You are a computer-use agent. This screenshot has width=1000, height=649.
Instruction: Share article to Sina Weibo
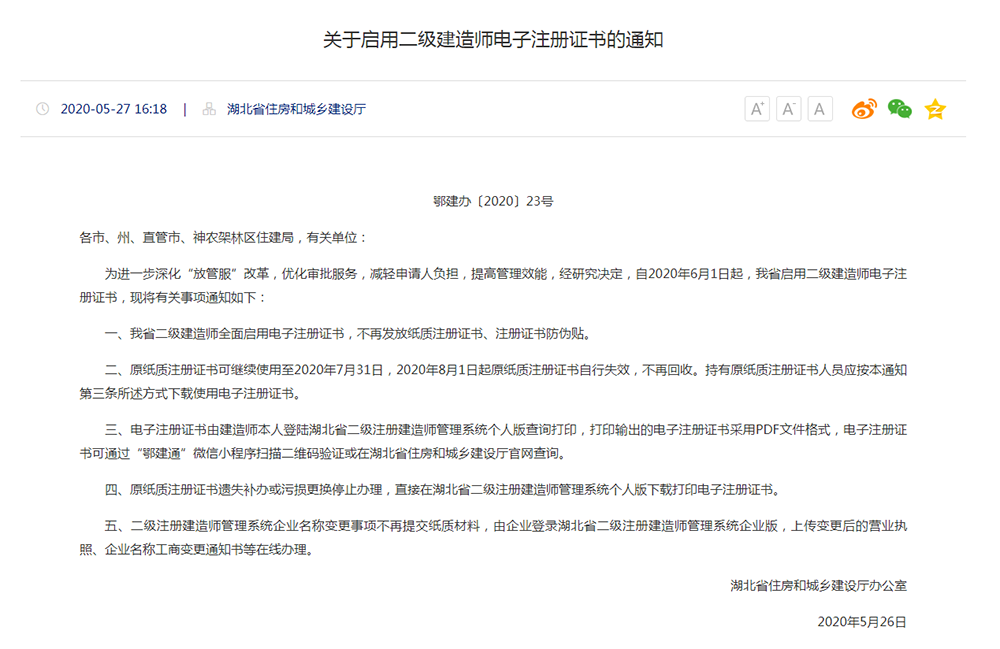click(864, 109)
